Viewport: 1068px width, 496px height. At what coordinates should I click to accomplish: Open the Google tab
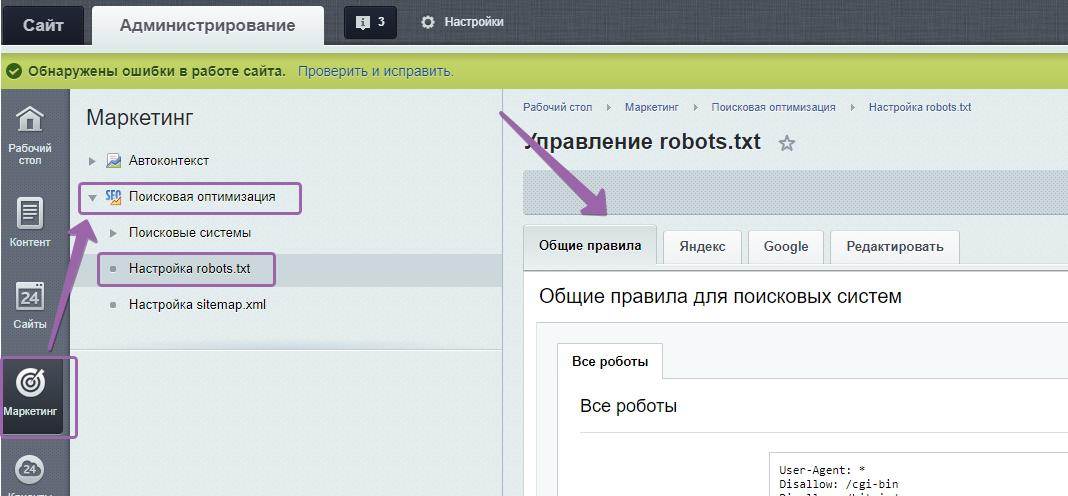(x=786, y=247)
